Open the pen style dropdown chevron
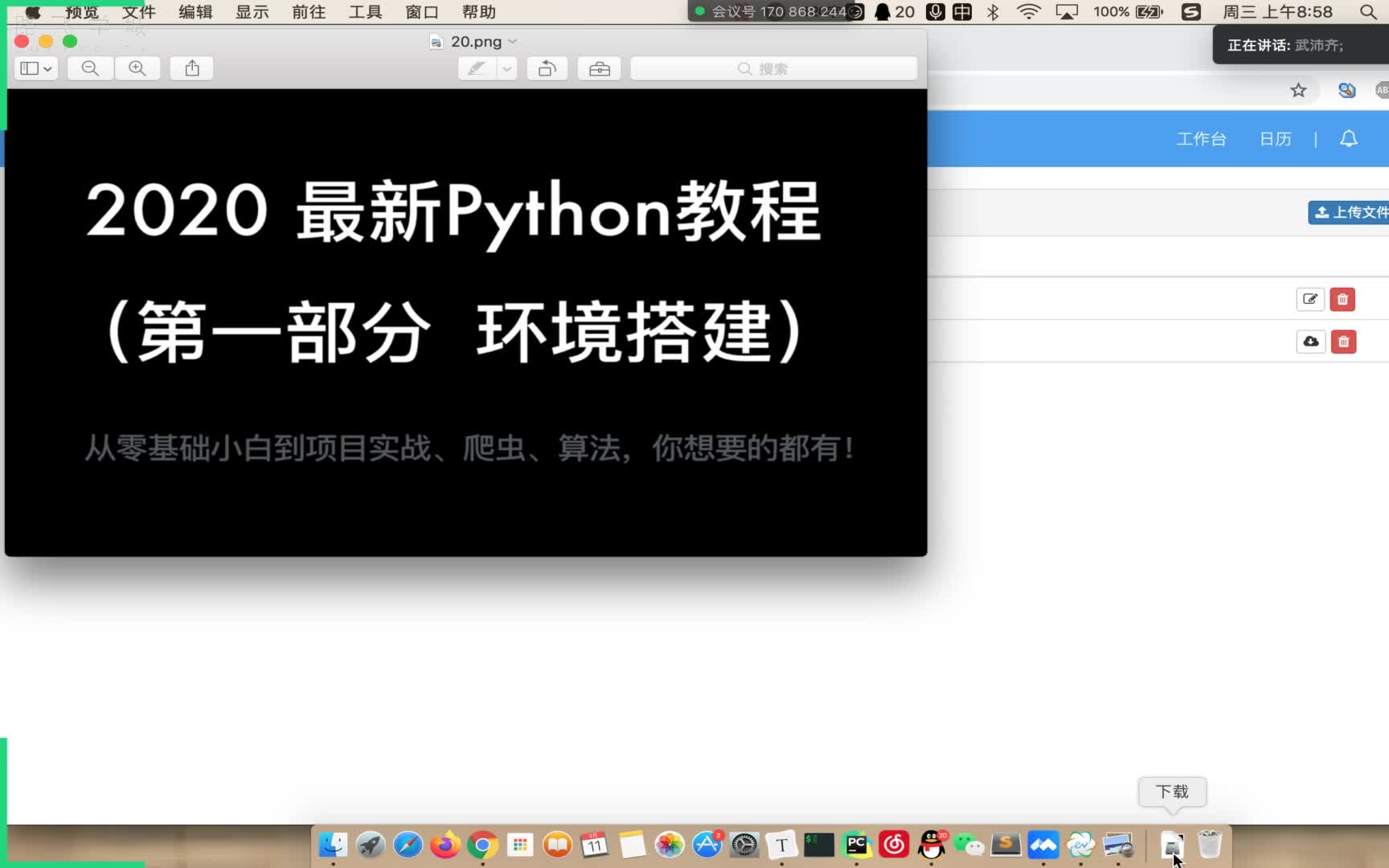The image size is (1389, 868). pyautogui.click(x=506, y=68)
